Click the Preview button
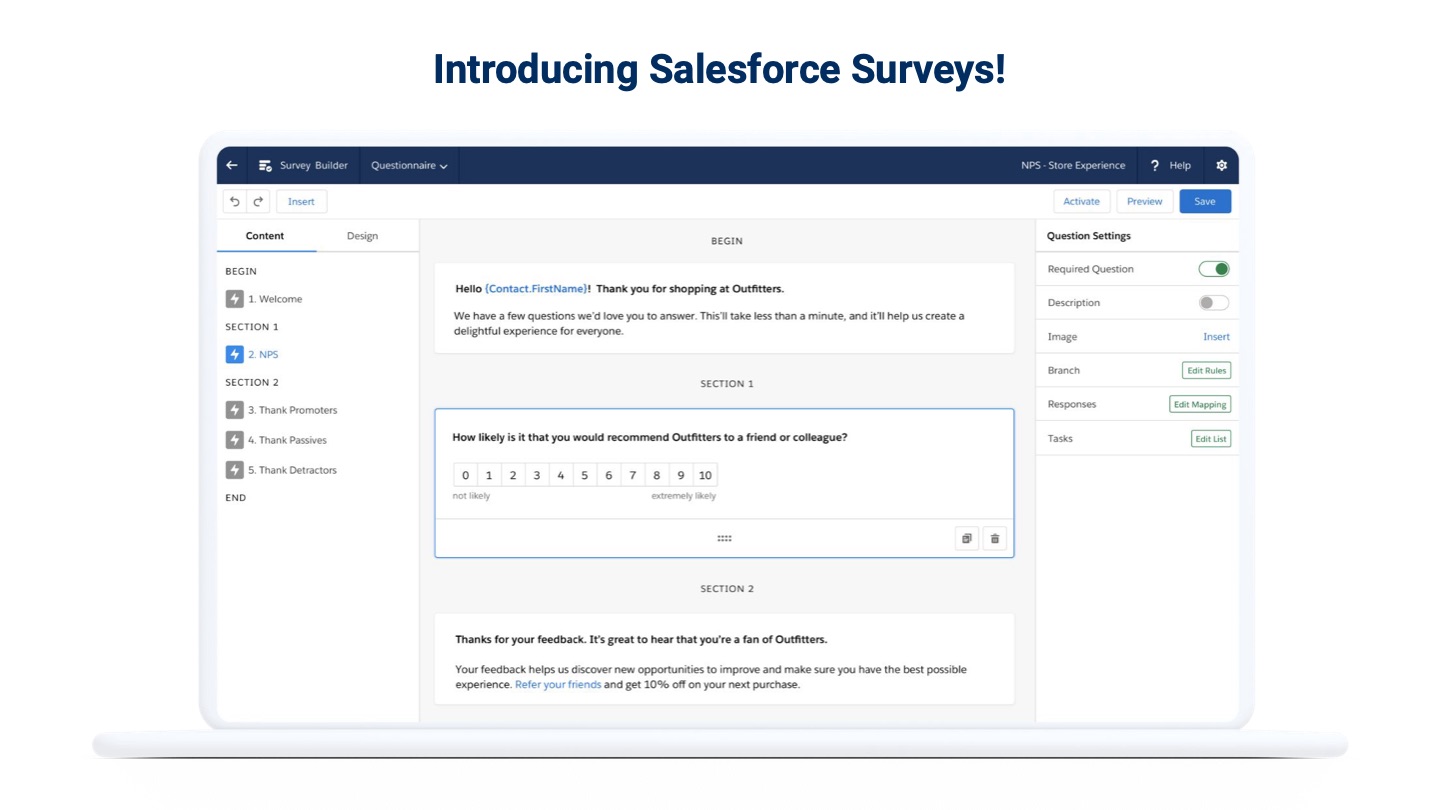 click(x=1144, y=201)
